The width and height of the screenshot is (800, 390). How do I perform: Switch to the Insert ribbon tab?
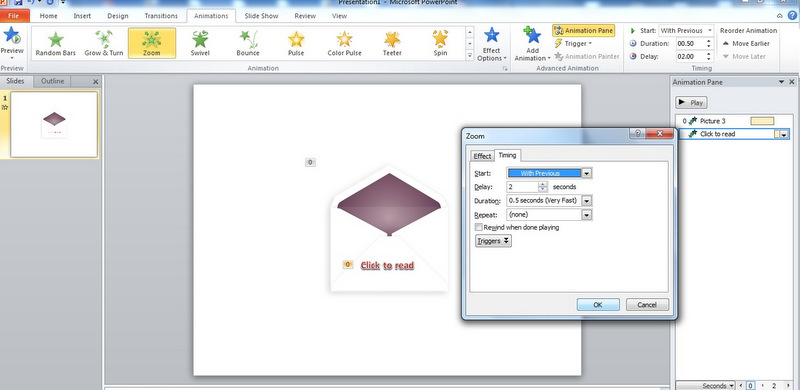coord(82,16)
